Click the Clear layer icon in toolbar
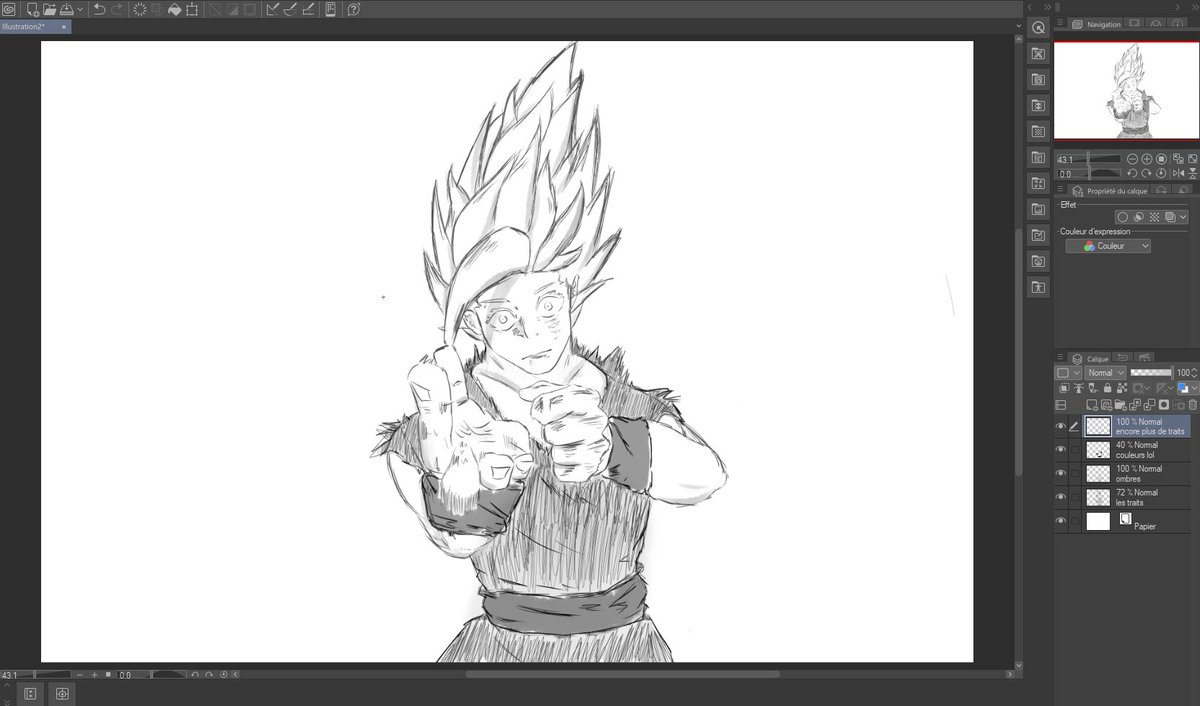 coord(140,10)
